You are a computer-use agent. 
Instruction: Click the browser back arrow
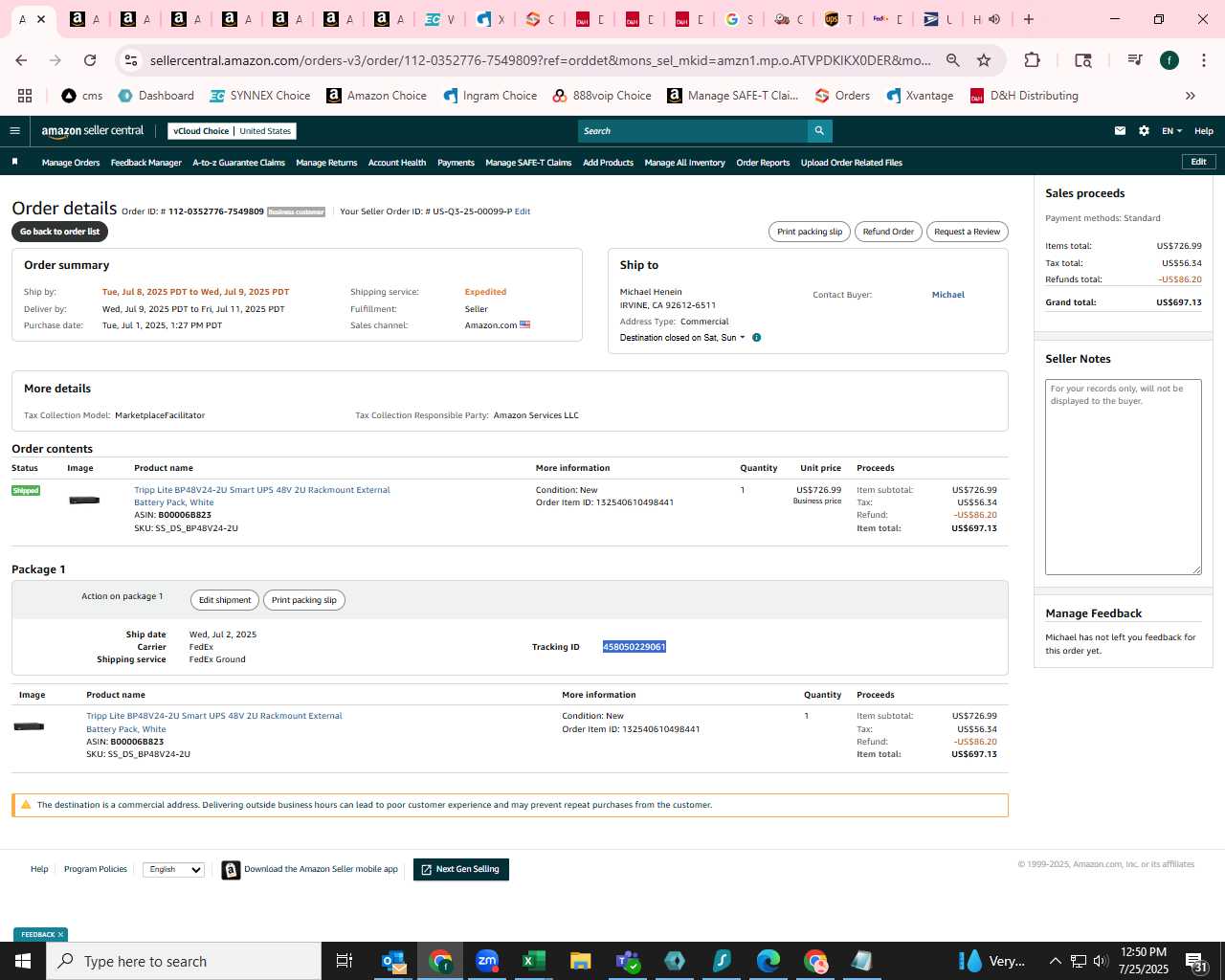tap(22, 60)
